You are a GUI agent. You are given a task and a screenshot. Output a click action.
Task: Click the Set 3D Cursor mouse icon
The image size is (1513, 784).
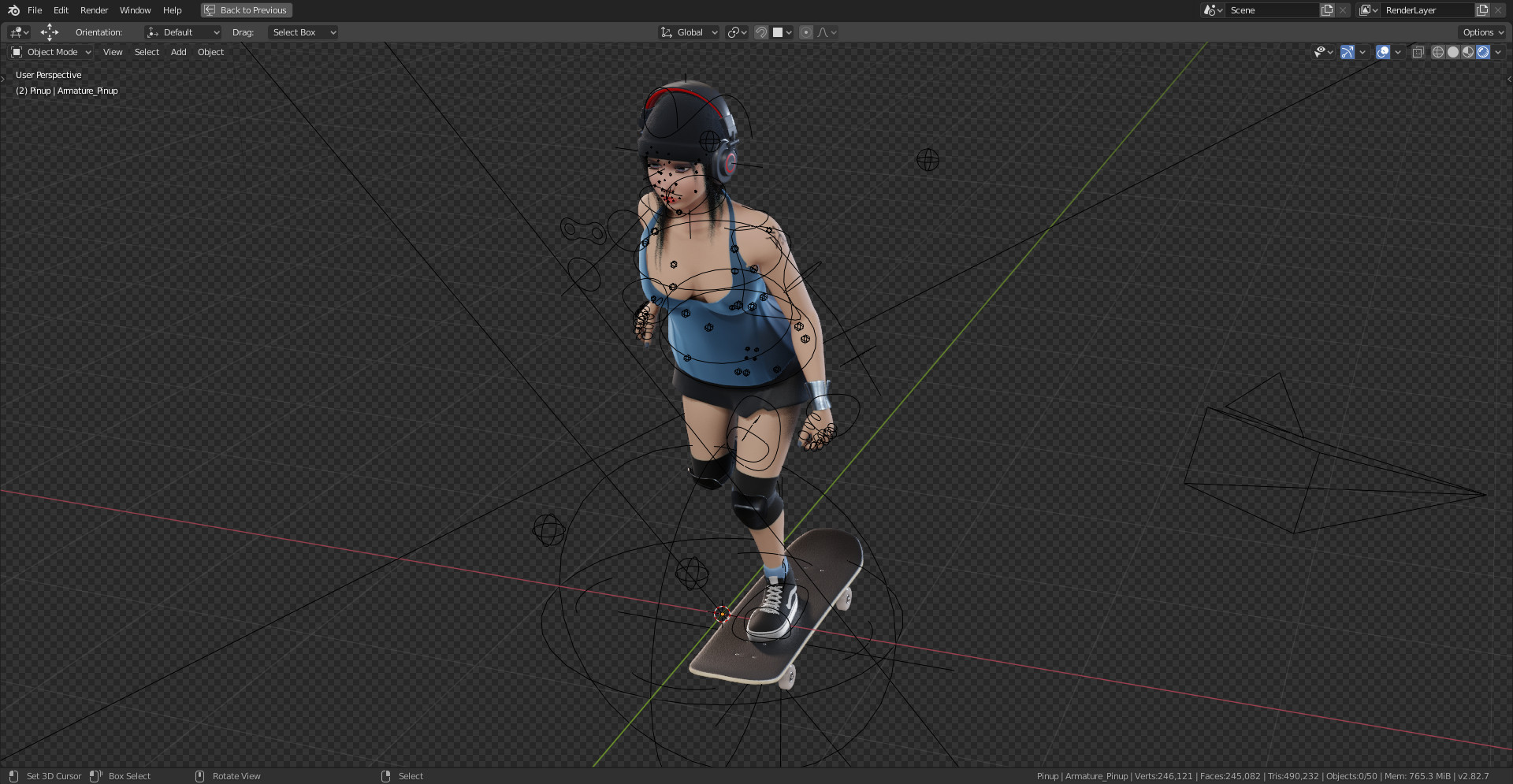click(x=13, y=776)
